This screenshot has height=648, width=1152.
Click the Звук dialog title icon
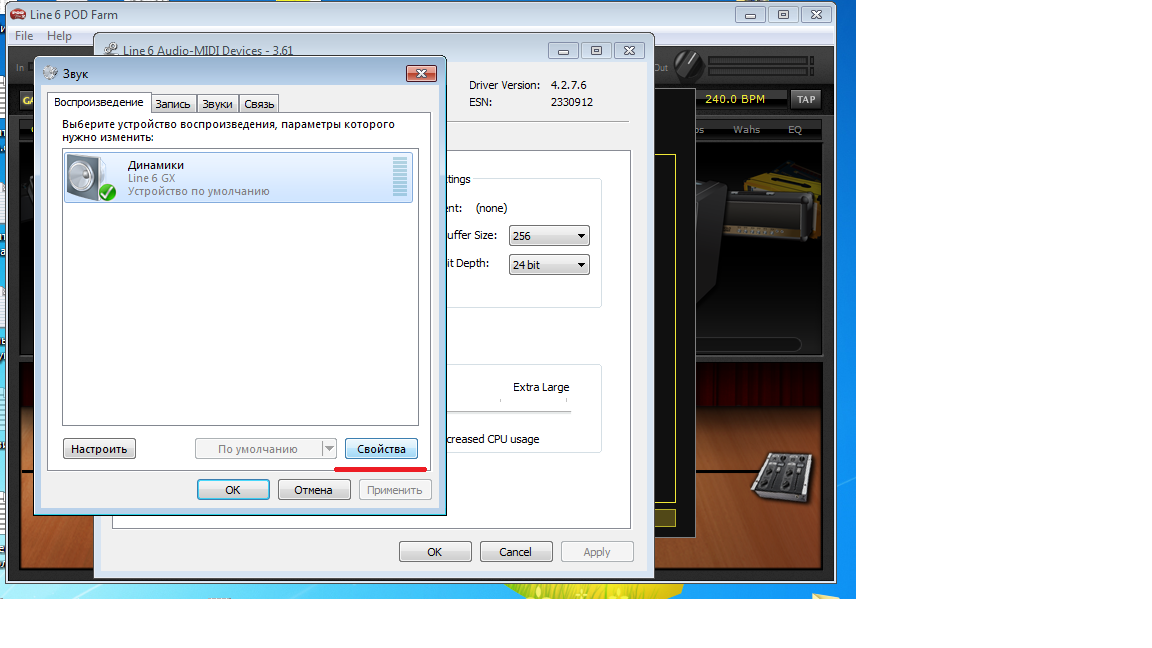pos(50,73)
